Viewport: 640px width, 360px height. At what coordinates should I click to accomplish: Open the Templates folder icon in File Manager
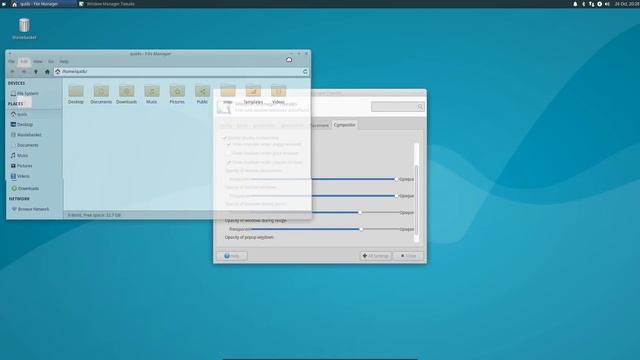pyautogui.click(x=253, y=94)
